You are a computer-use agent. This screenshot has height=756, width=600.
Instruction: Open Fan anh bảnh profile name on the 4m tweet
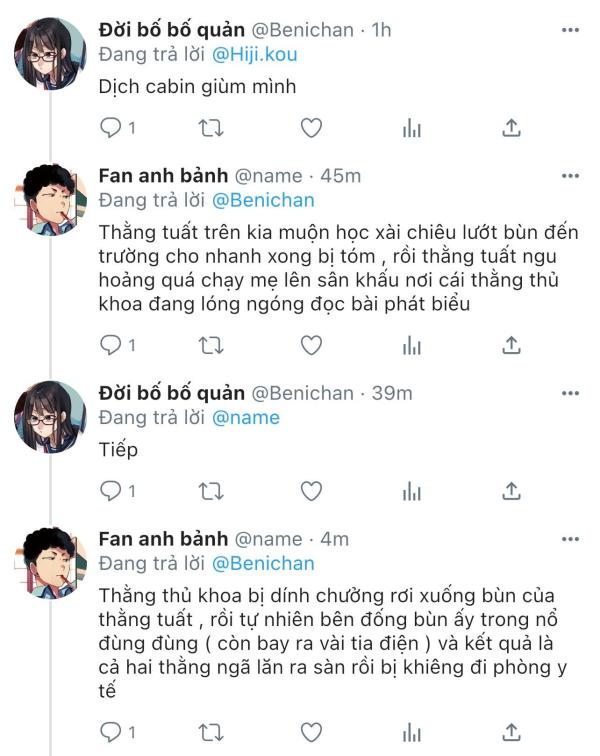pos(163,539)
